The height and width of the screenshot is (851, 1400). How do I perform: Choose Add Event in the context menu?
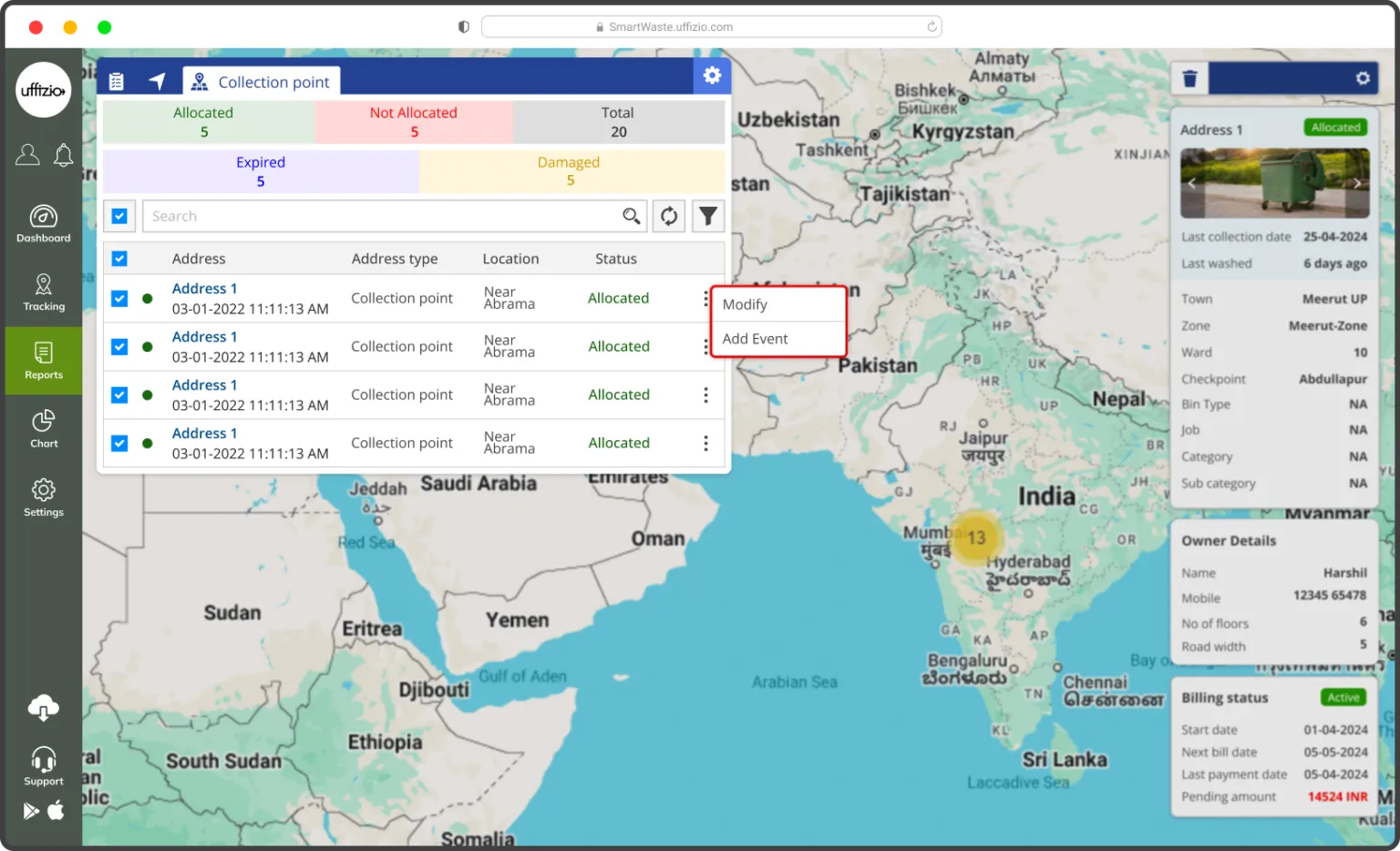(x=755, y=339)
